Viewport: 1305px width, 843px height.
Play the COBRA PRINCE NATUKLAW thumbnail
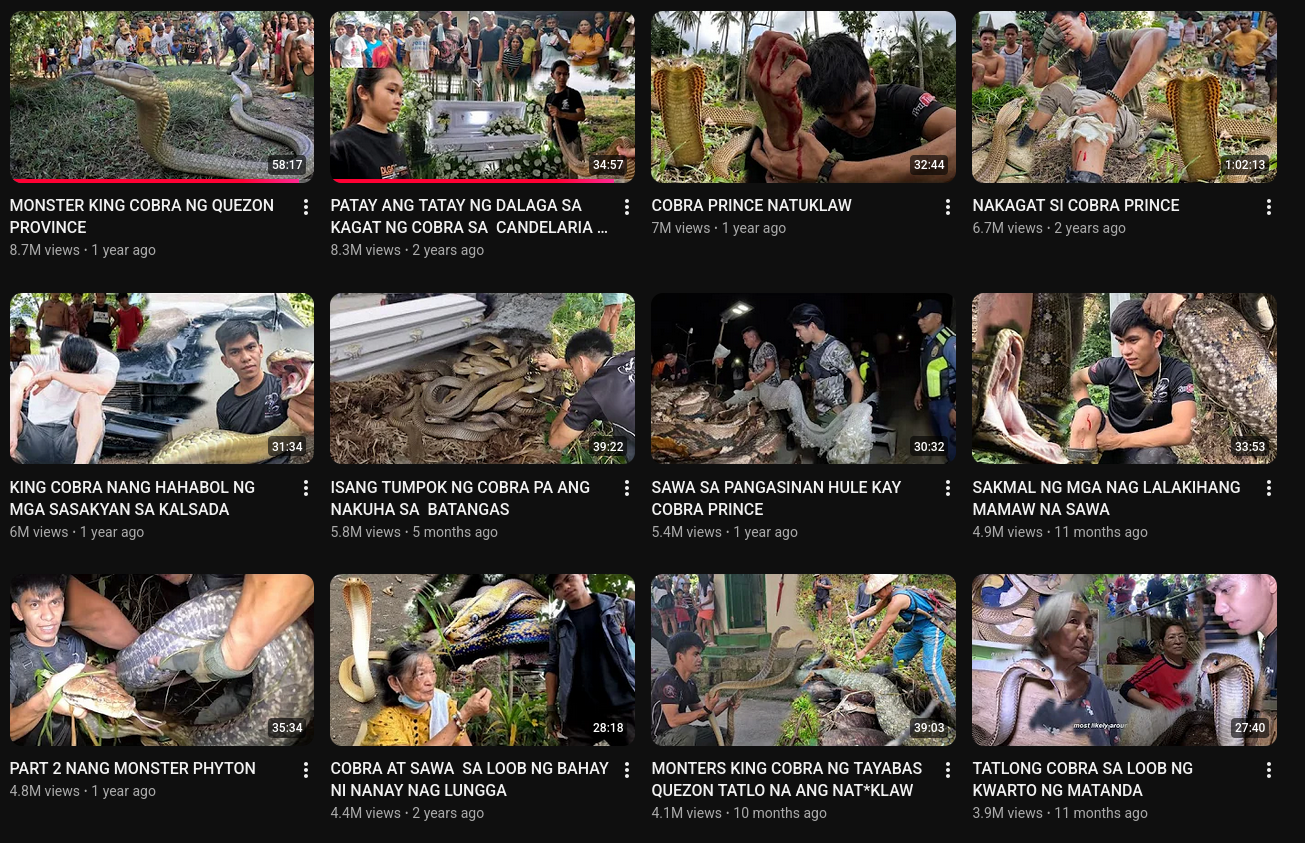804,97
